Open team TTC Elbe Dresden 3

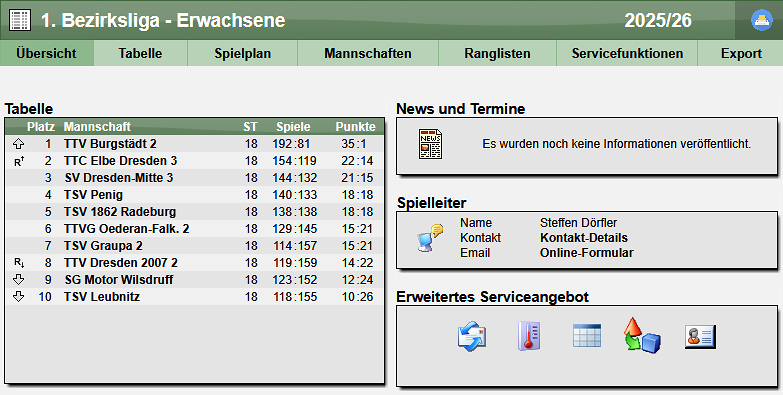click(x=120, y=161)
